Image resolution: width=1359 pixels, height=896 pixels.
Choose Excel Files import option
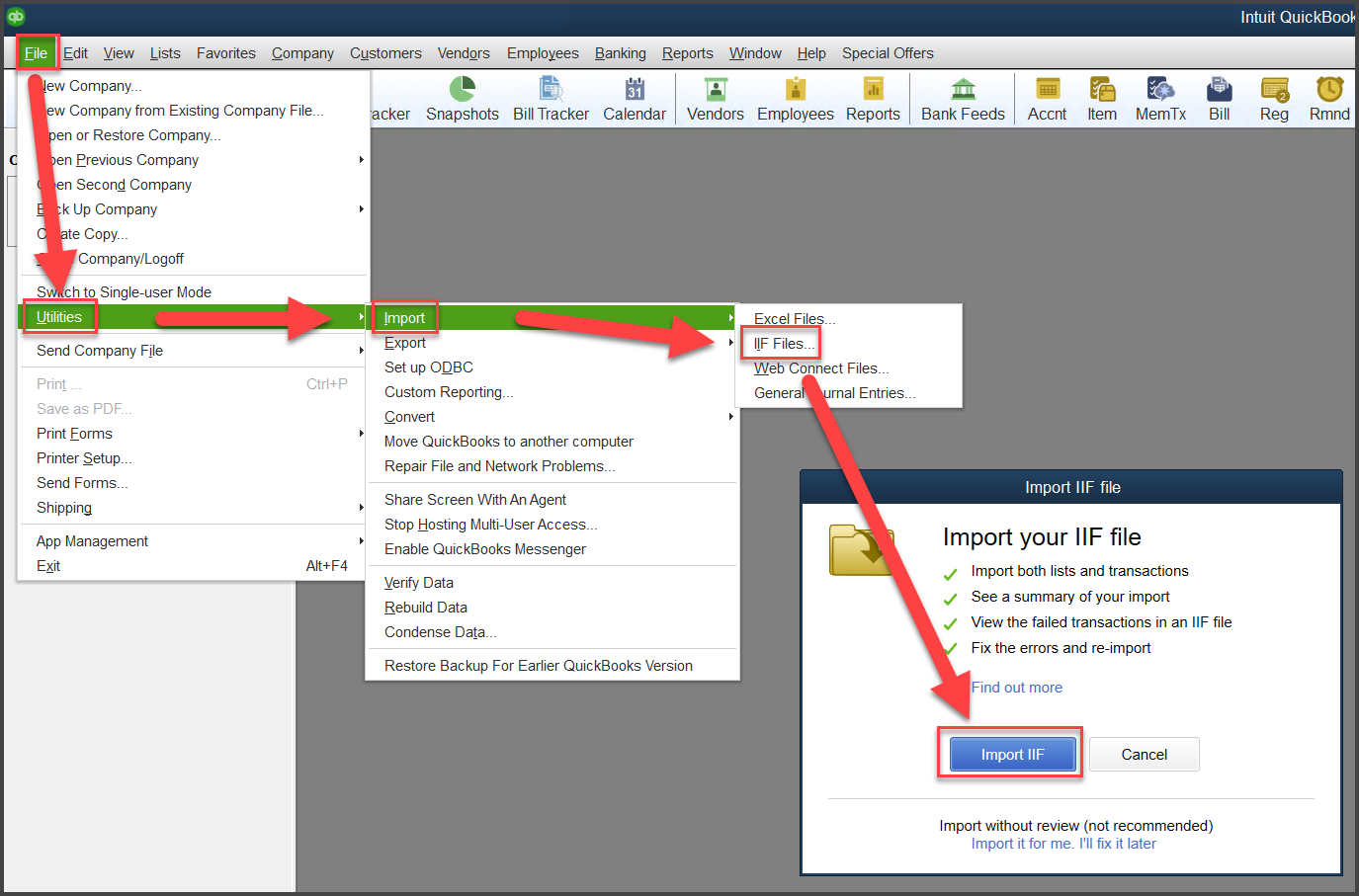(850, 319)
